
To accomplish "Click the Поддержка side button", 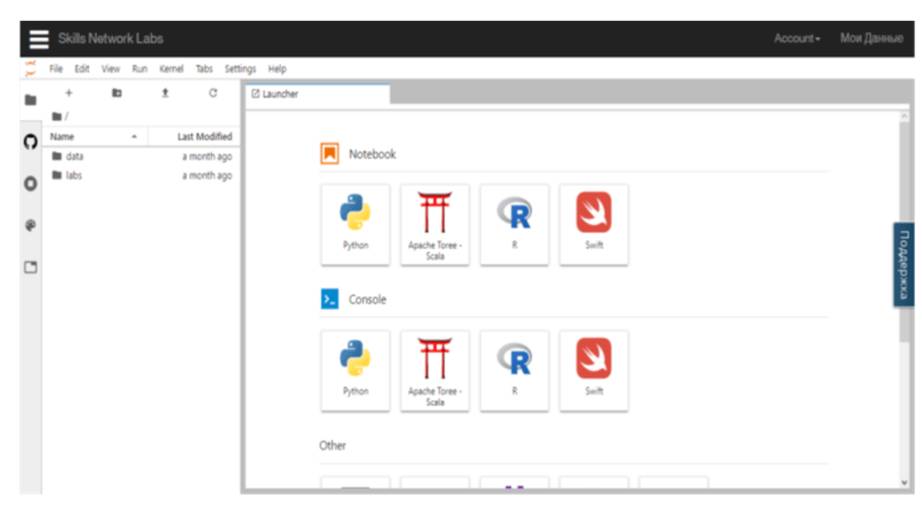I will [903, 264].
